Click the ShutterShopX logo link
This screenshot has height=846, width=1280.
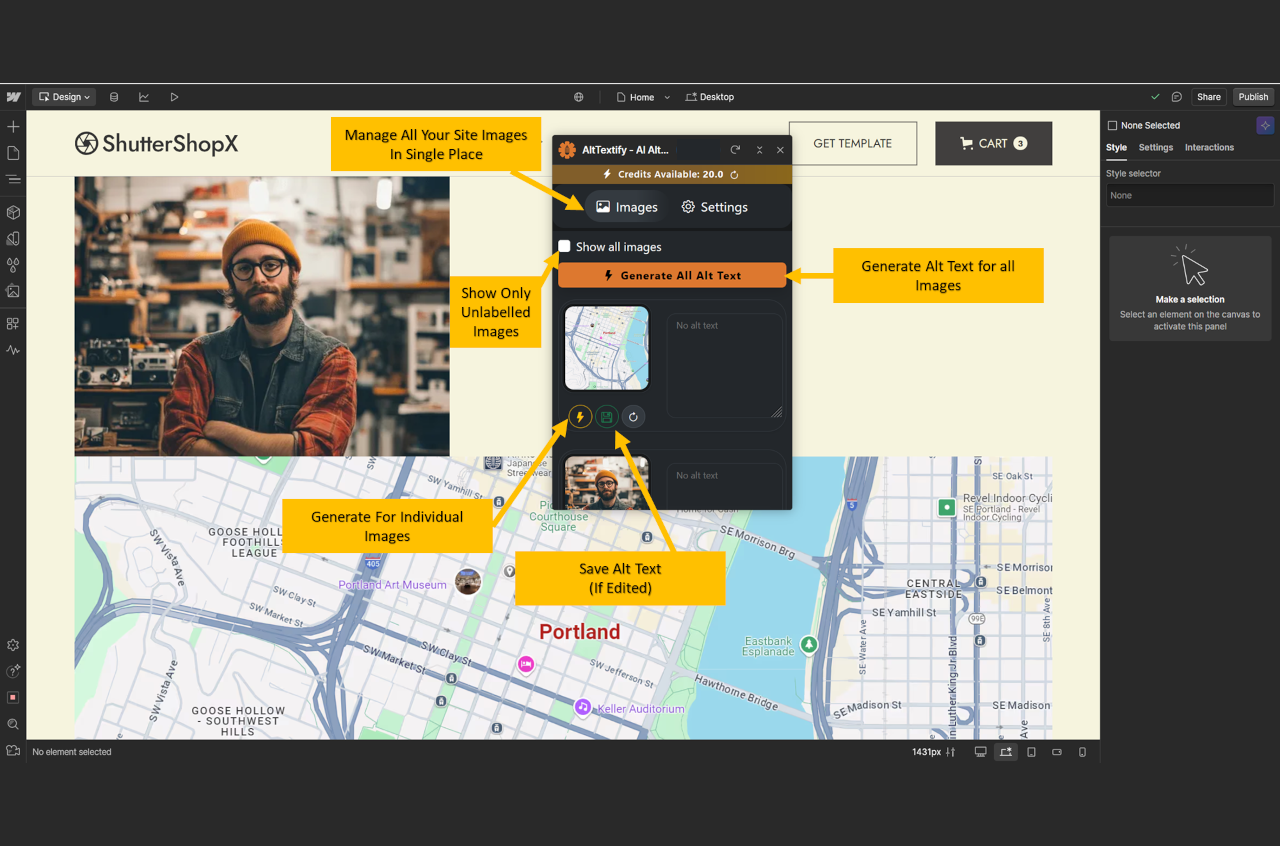tap(157, 143)
